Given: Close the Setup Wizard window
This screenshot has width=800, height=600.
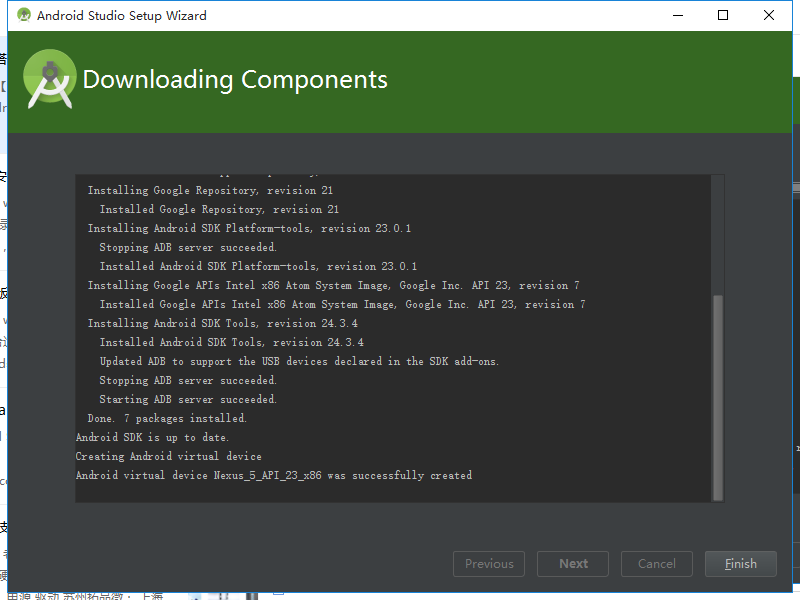Looking at the screenshot, I should click(769, 15).
